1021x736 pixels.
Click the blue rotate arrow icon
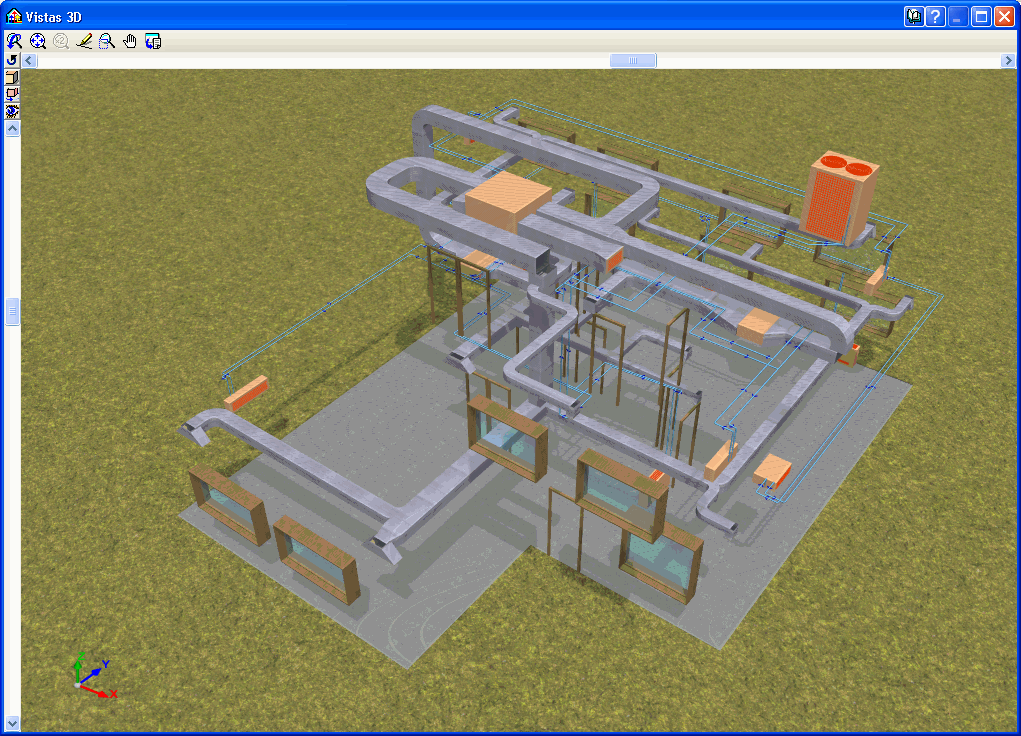tap(12, 60)
